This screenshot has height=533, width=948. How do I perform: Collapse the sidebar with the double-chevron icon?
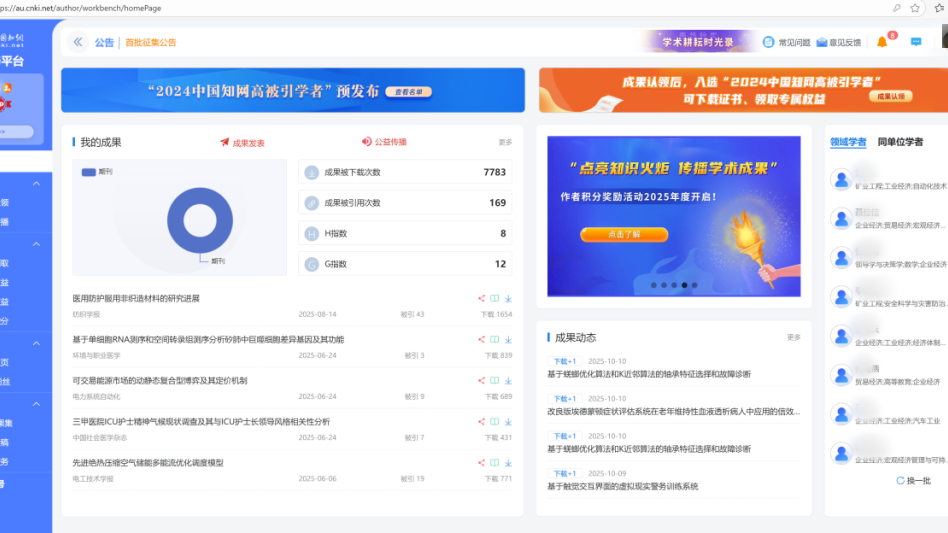pyautogui.click(x=77, y=42)
